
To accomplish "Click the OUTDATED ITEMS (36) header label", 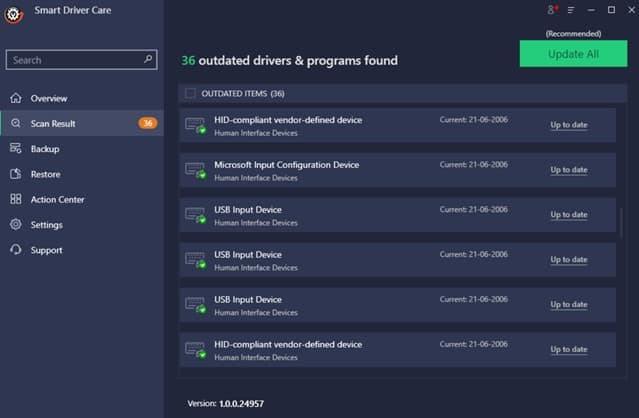I will 243,93.
